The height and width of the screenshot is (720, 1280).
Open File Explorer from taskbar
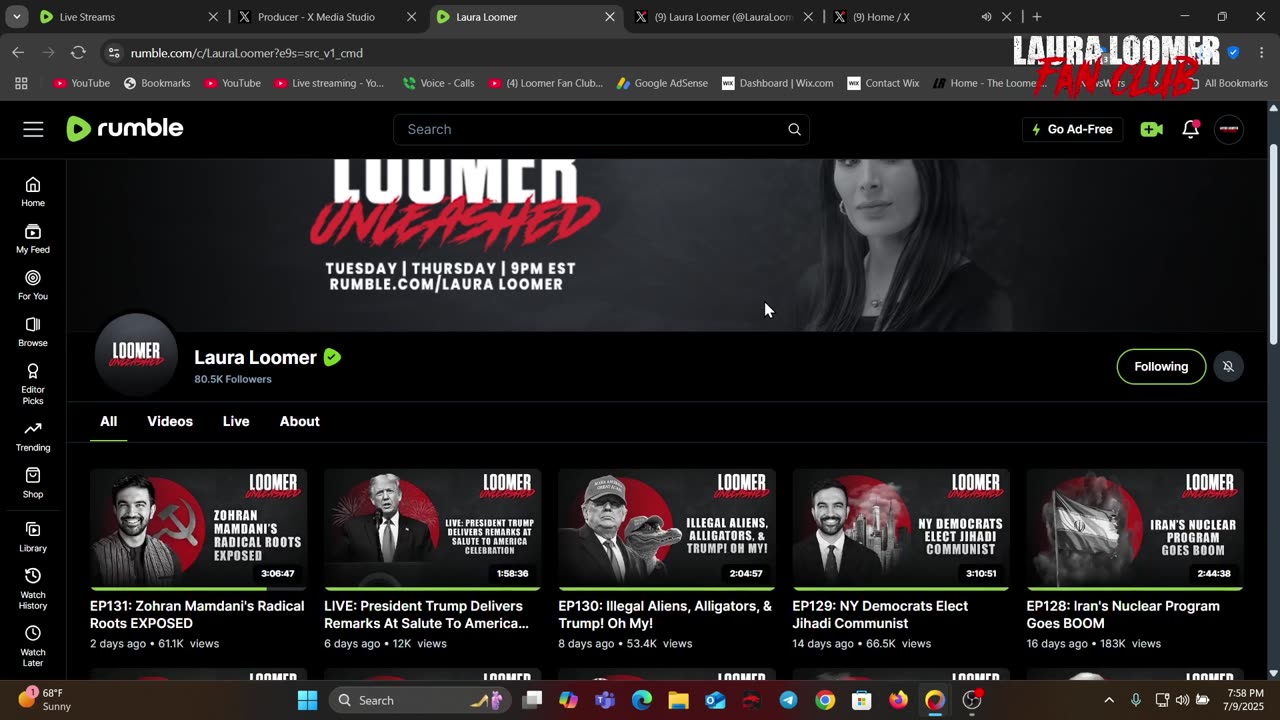tap(678, 700)
